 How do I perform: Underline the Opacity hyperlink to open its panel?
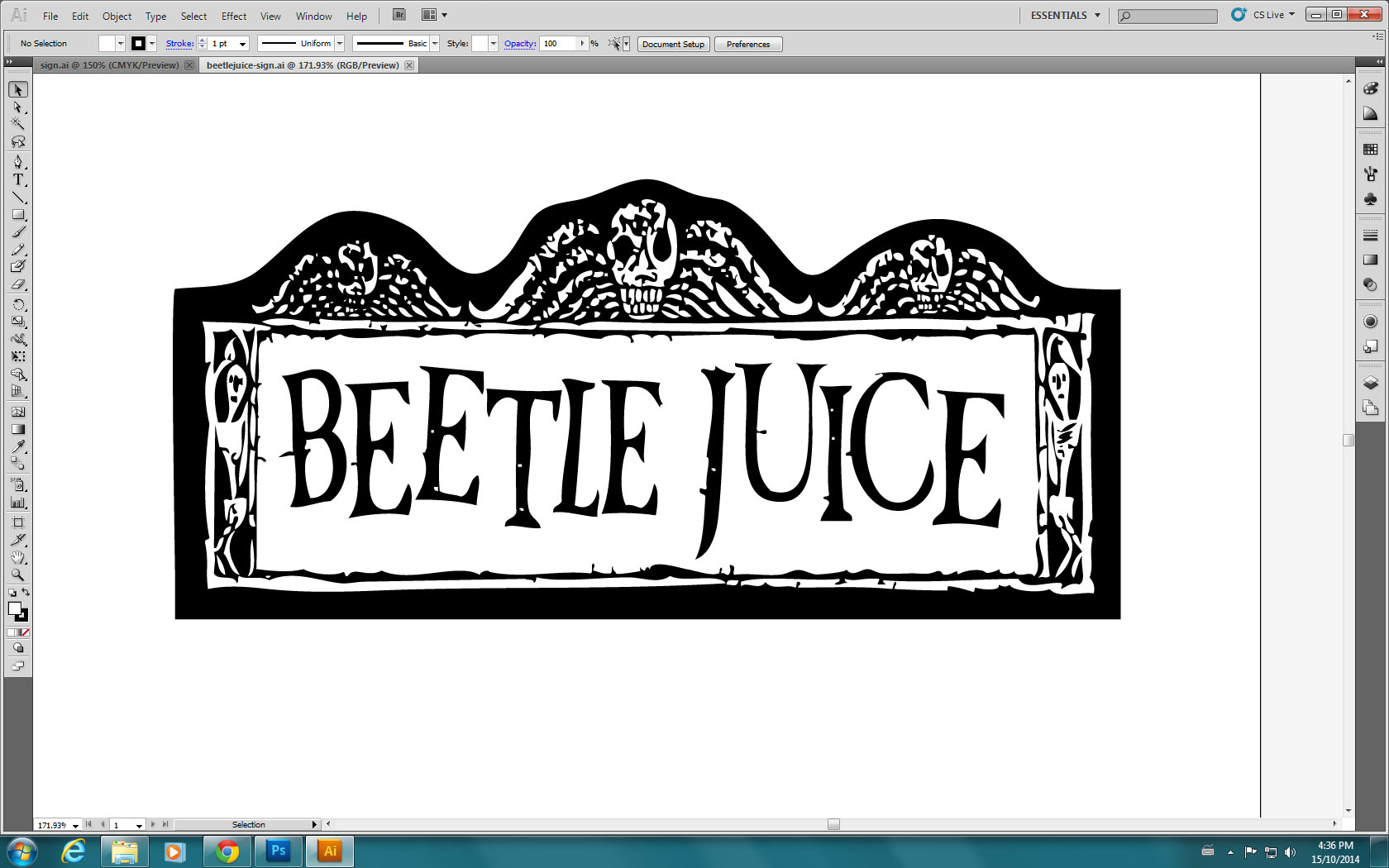(x=519, y=44)
